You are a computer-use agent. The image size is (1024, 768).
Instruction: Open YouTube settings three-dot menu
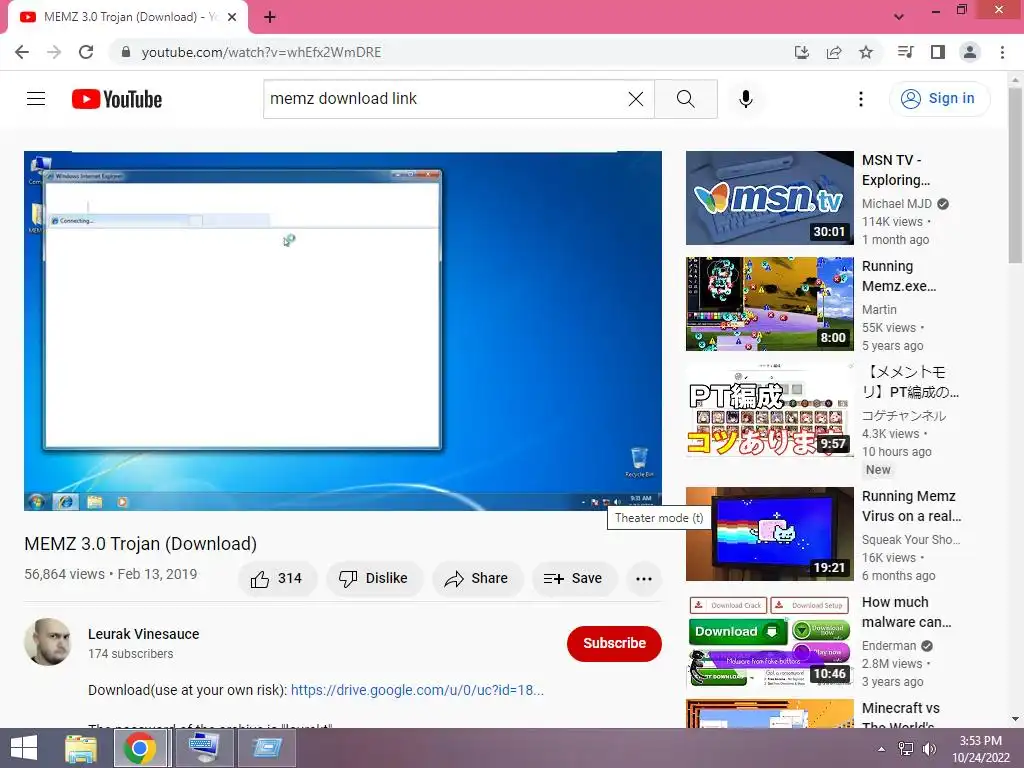coord(861,99)
